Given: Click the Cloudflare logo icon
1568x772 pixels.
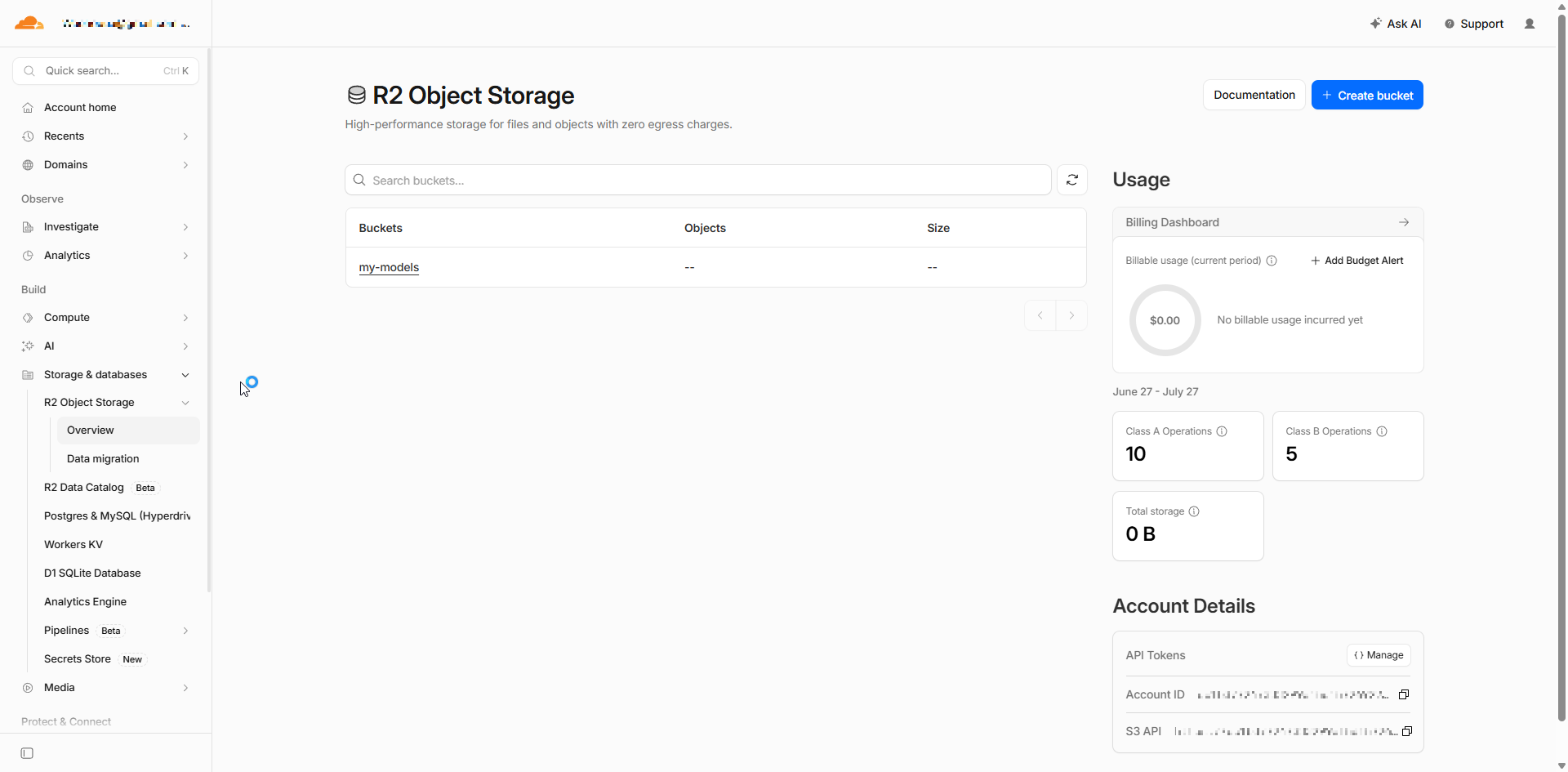Looking at the screenshot, I should [x=29, y=23].
